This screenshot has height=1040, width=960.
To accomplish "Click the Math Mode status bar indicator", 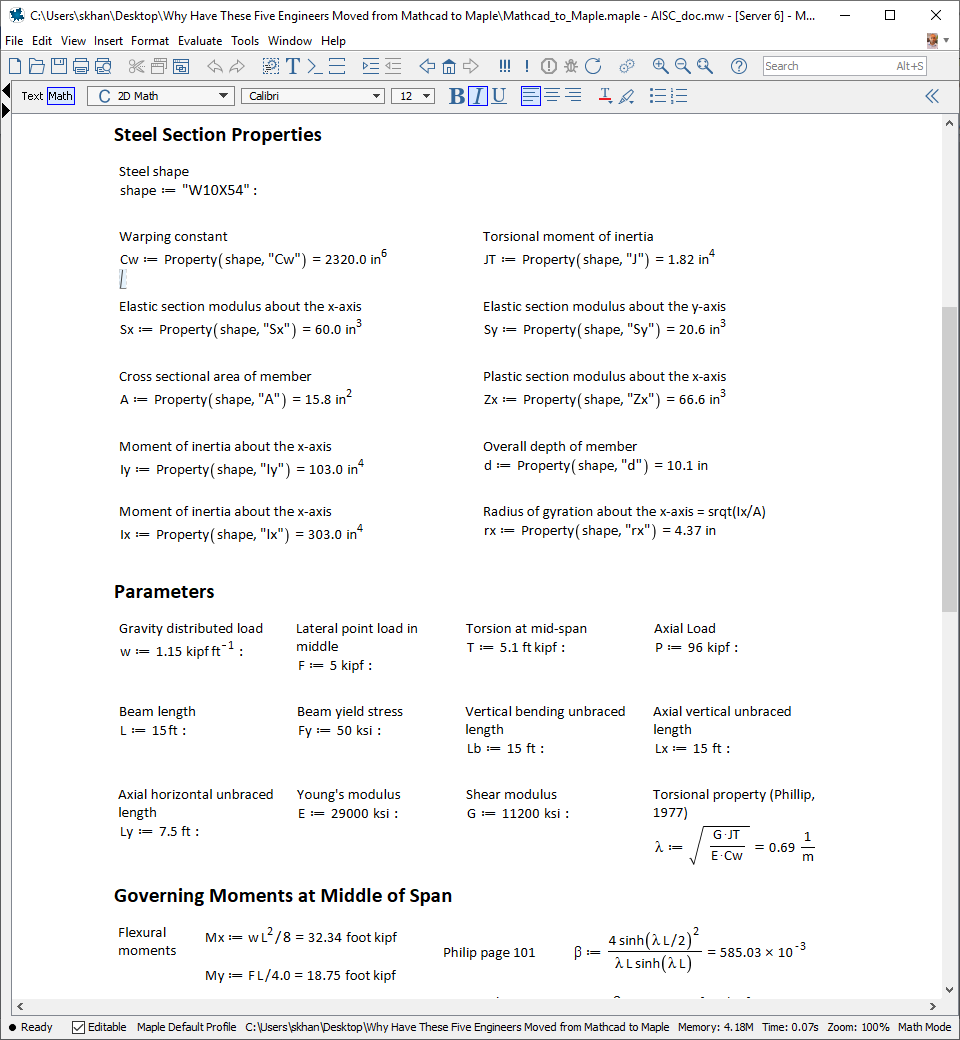I will tap(924, 1027).
